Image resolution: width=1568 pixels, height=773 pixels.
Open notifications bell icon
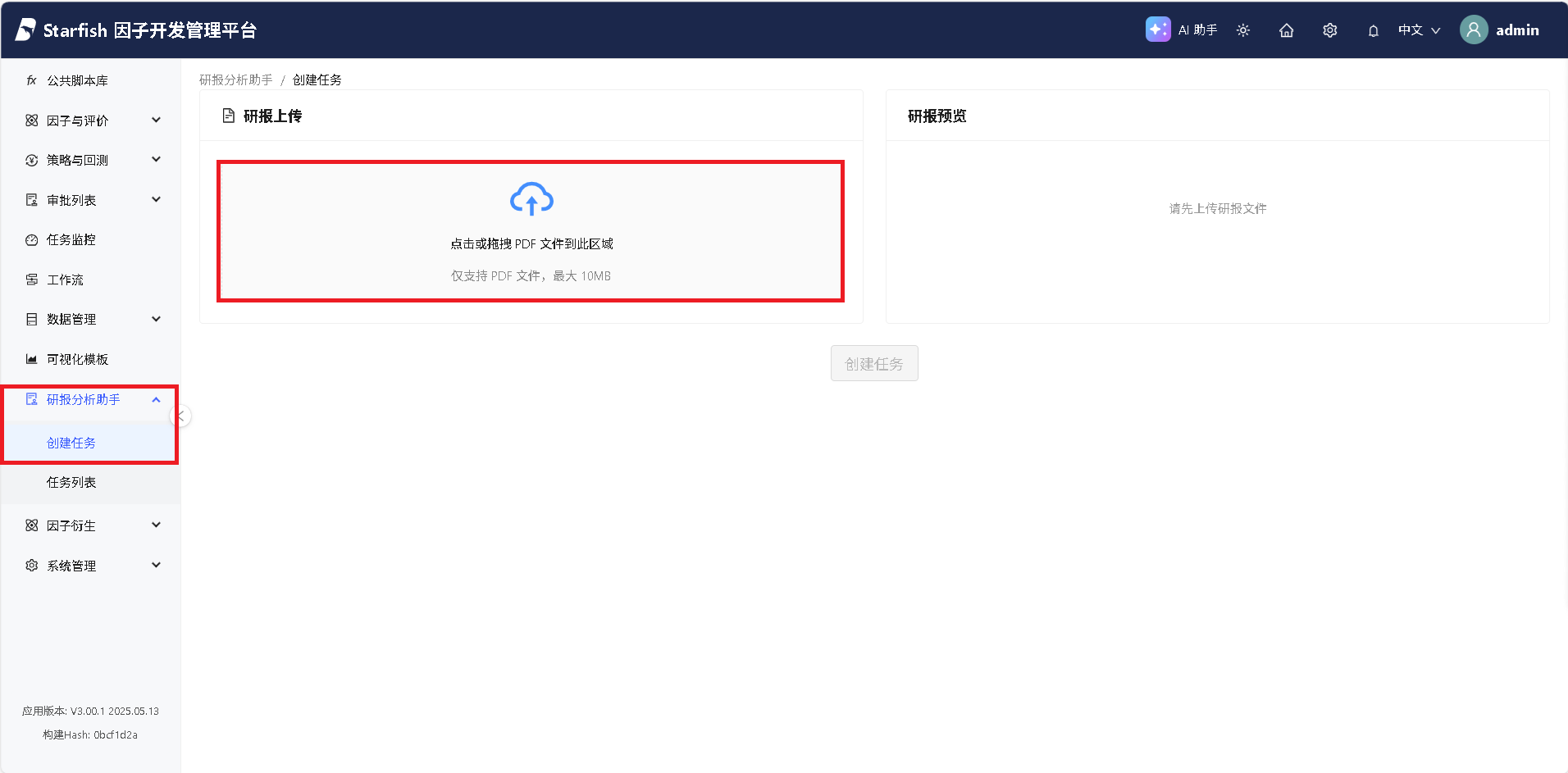click(x=1374, y=30)
